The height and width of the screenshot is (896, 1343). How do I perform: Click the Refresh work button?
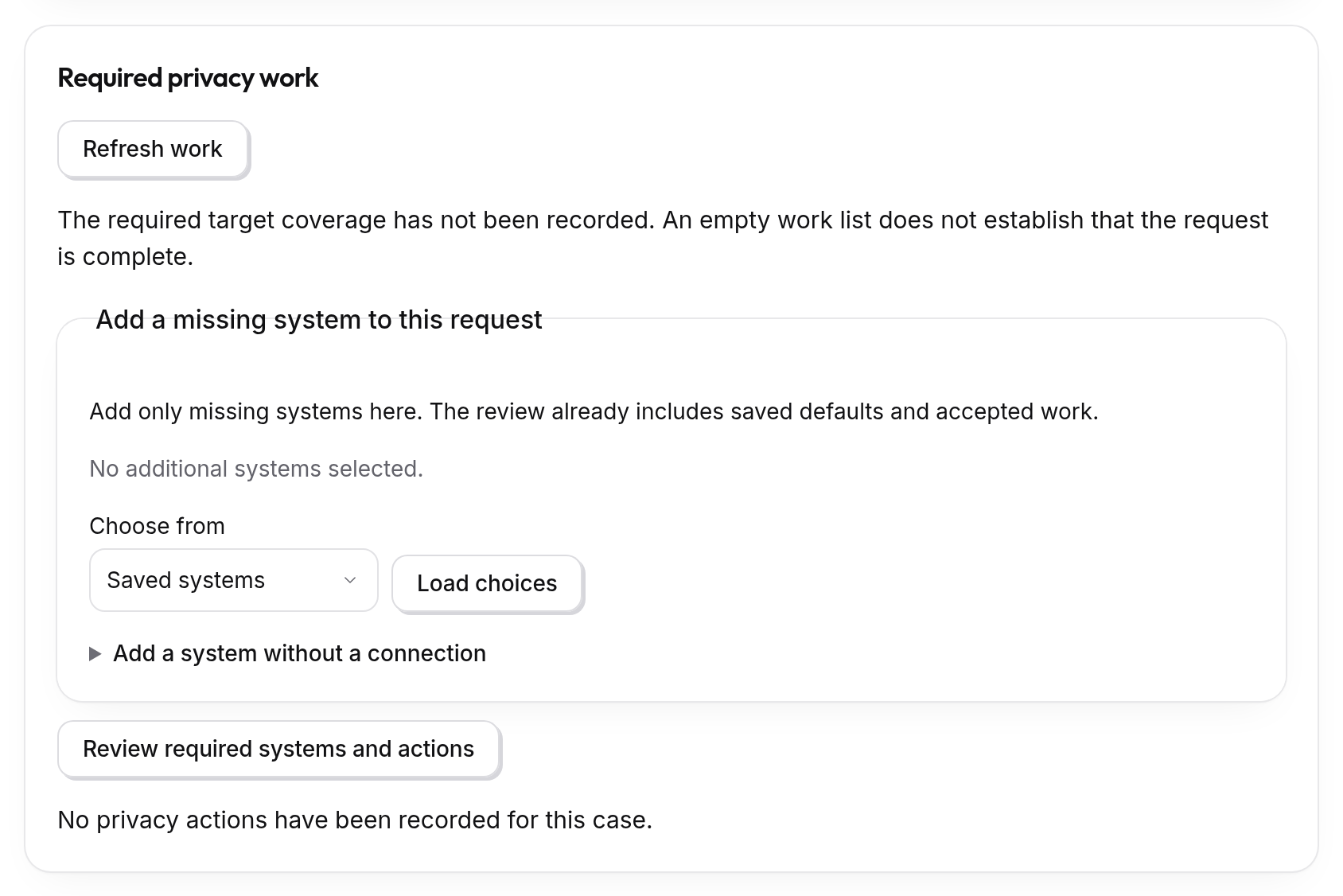[153, 149]
